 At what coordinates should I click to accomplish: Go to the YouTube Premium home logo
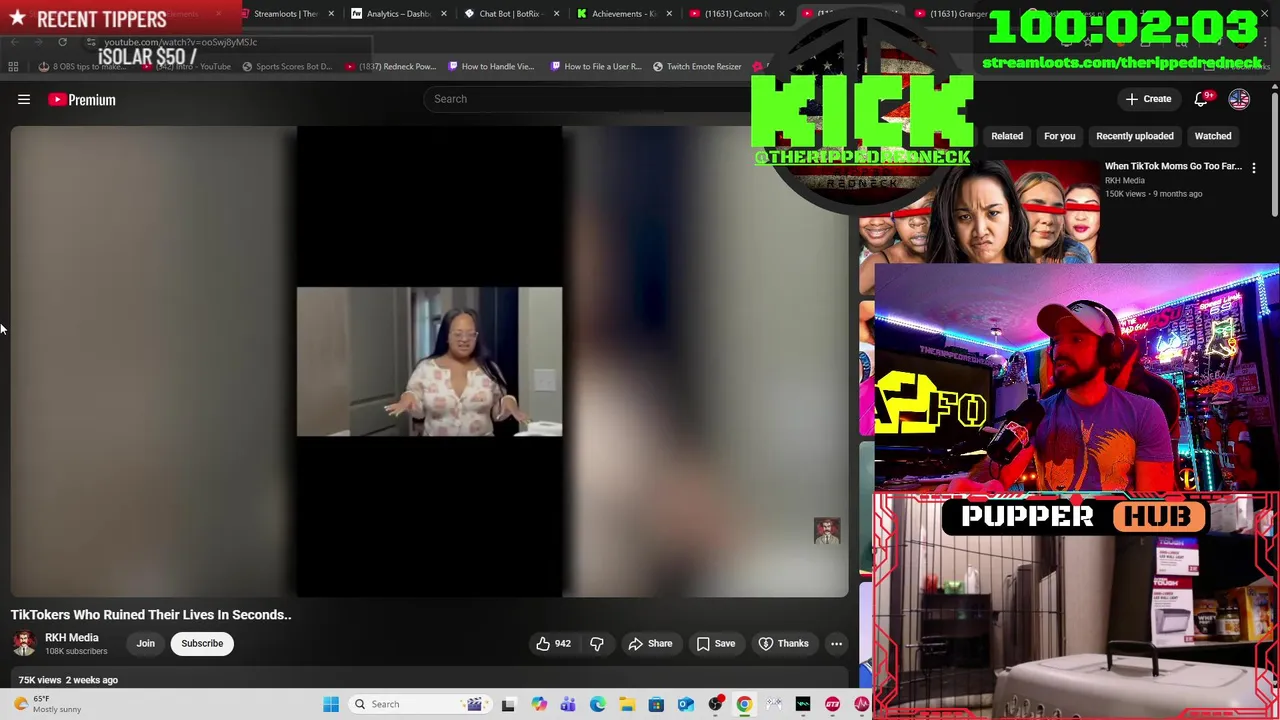pyautogui.click(x=82, y=99)
